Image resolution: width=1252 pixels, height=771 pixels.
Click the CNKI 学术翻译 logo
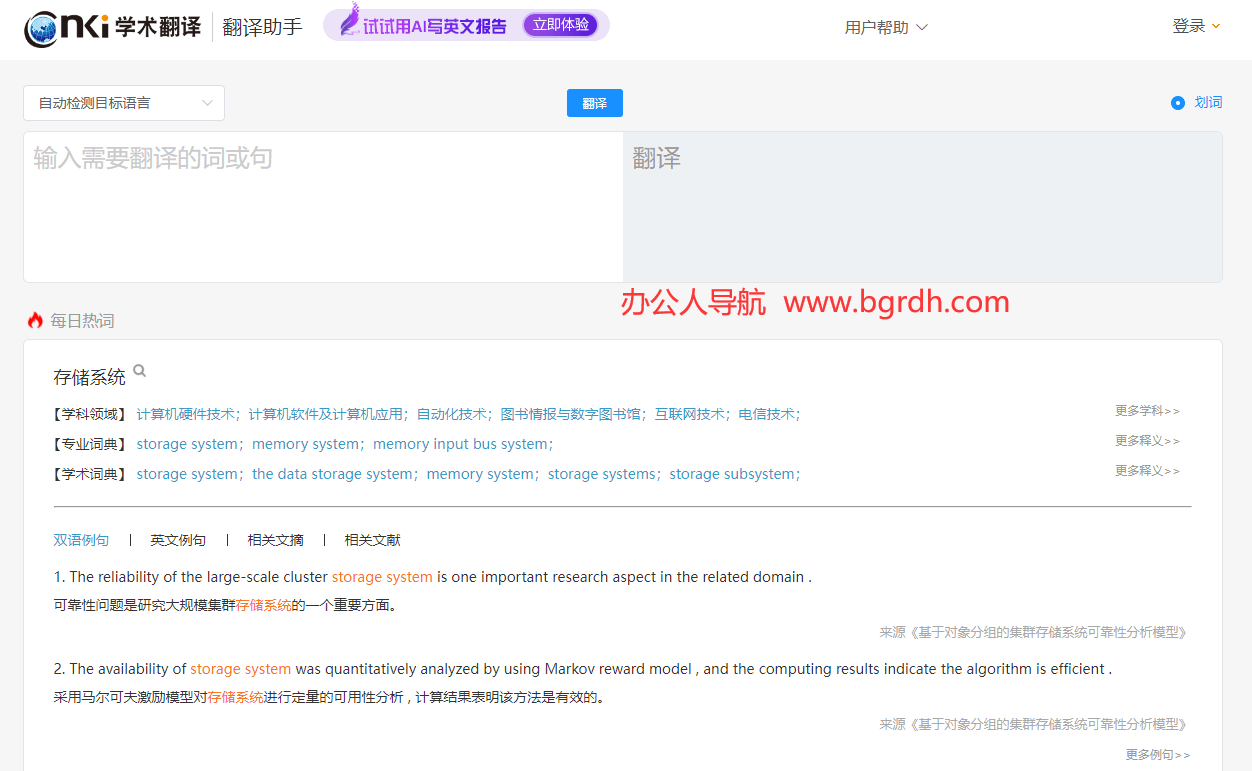pos(112,27)
